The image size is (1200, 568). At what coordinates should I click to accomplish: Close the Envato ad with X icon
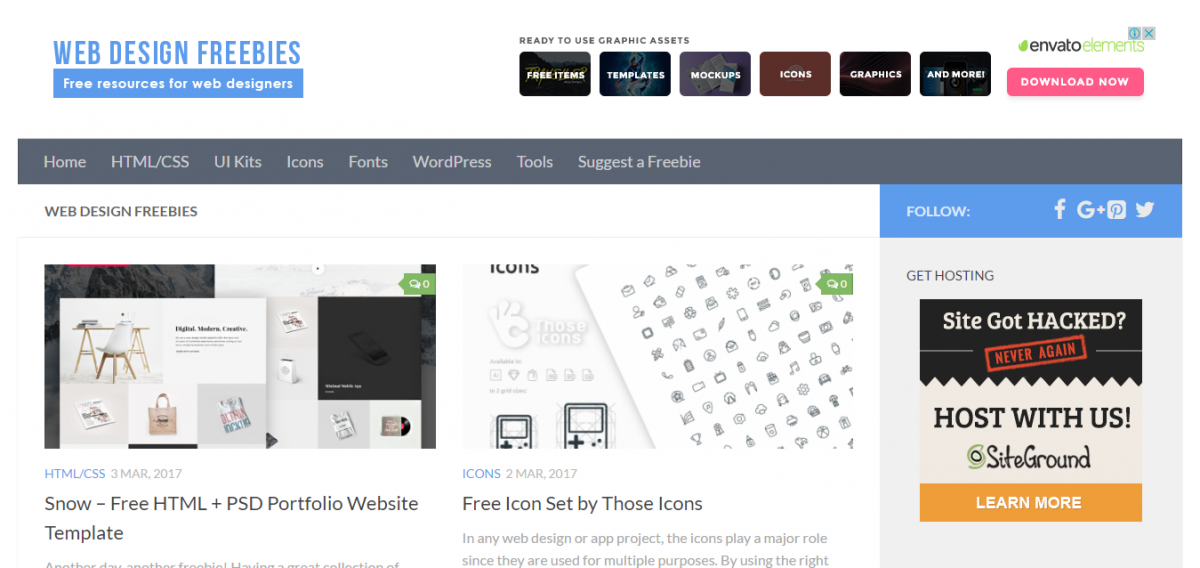pyautogui.click(x=1150, y=33)
